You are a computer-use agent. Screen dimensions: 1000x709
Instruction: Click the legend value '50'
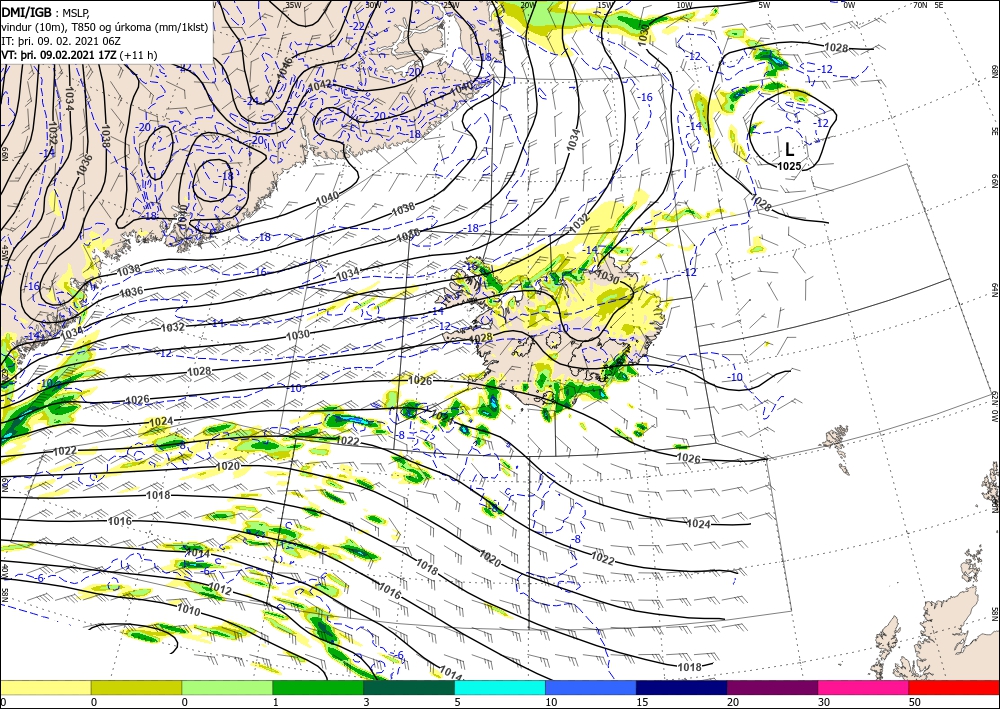tap(915, 702)
